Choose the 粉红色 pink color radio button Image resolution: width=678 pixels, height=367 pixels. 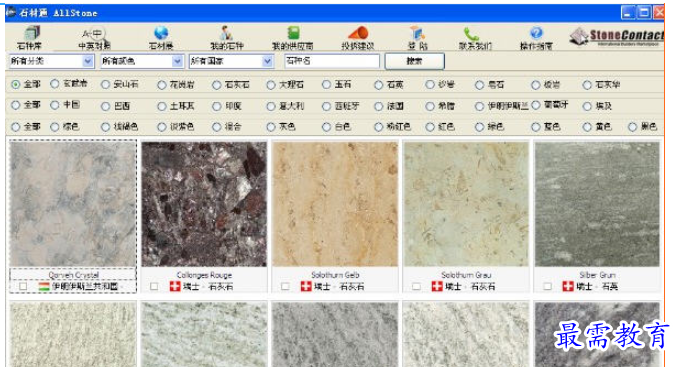coord(379,127)
